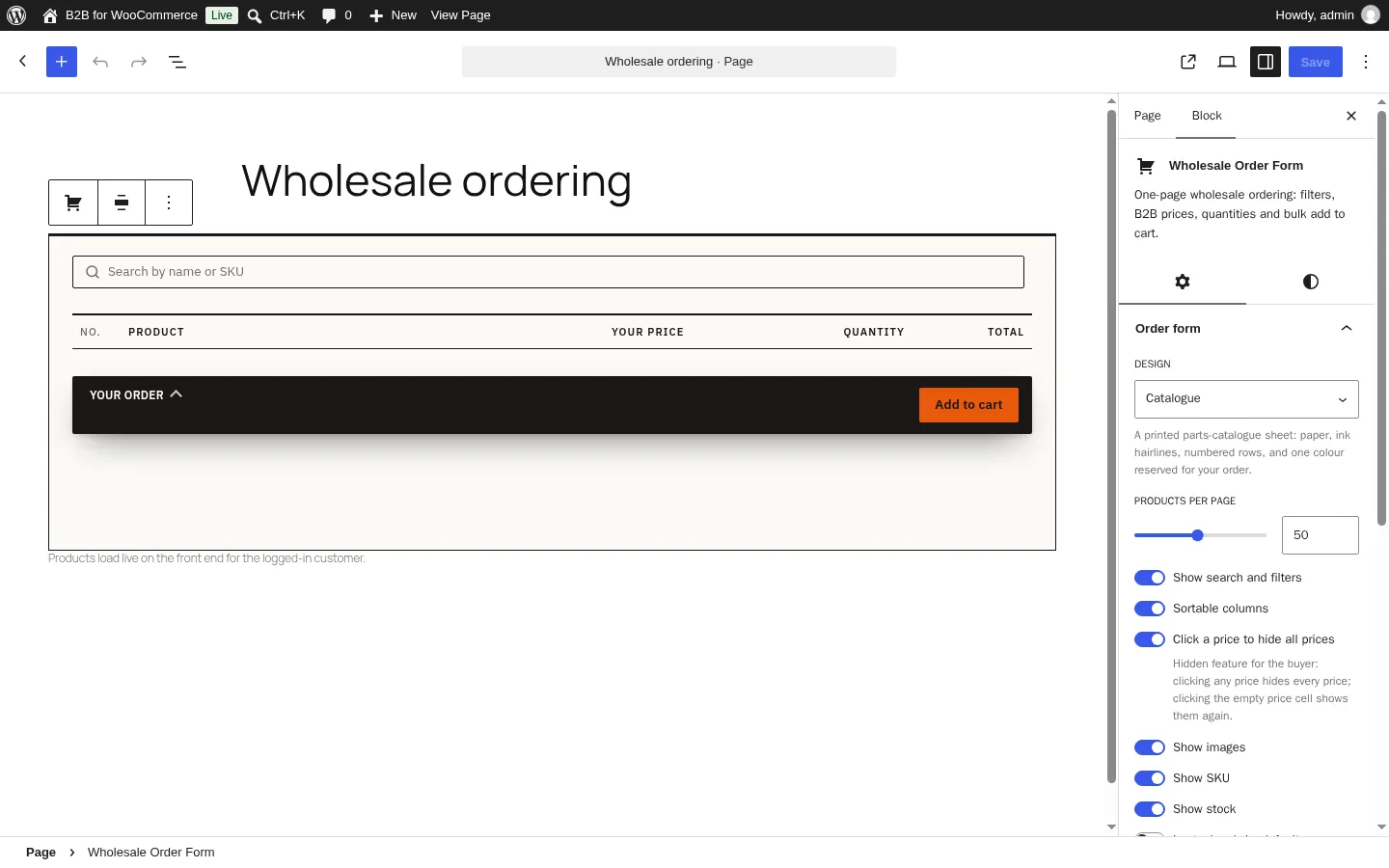
Task: Click the Save button
Action: coord(1316,62)
